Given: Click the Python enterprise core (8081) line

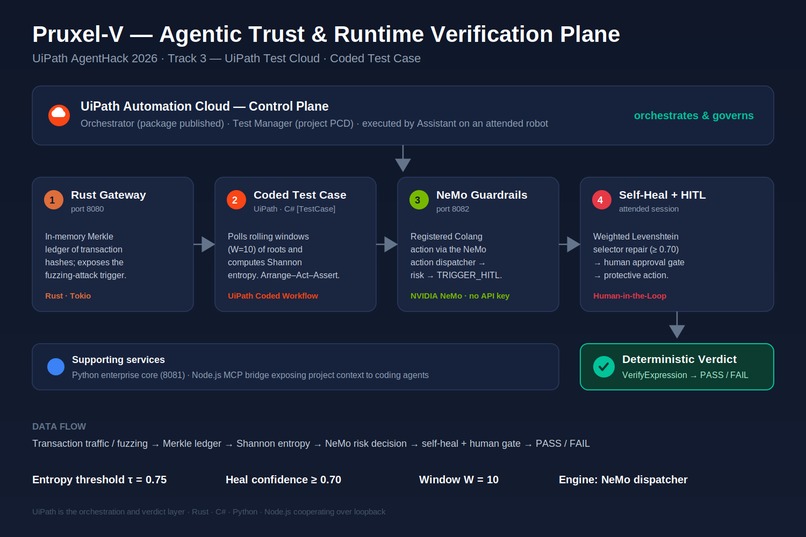Looking at the screenshot, I should tap(250, 375).
